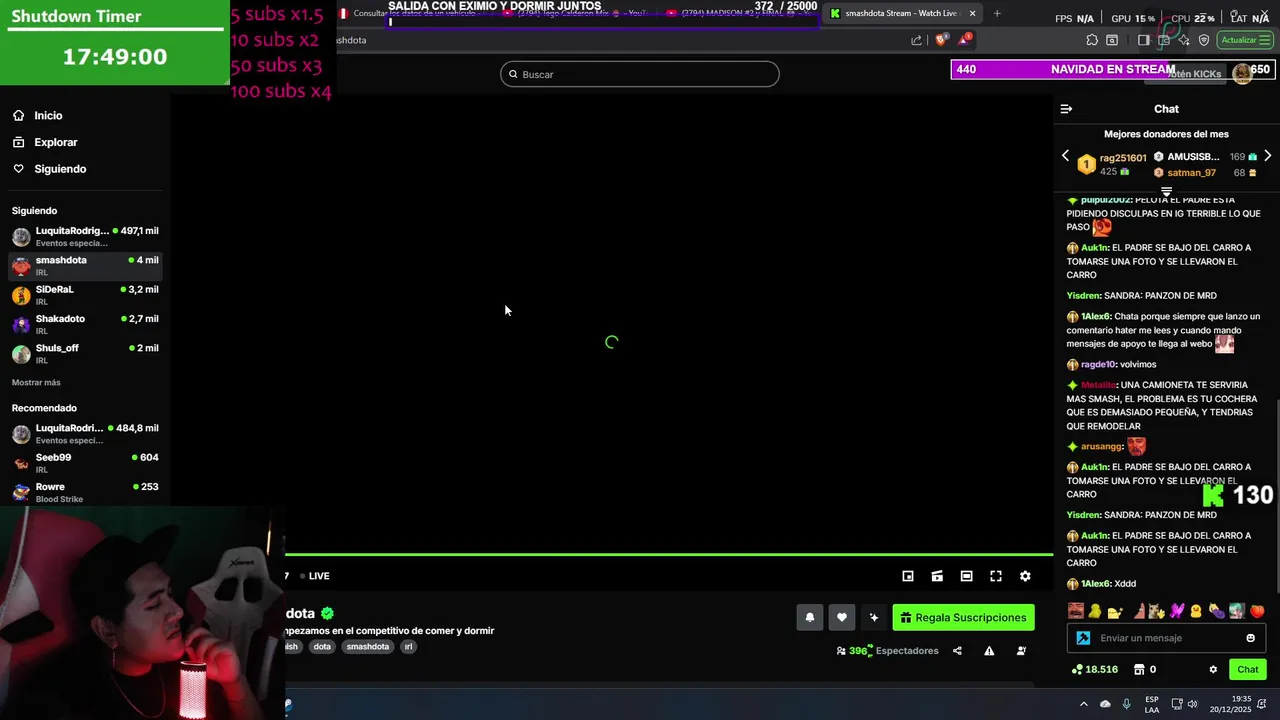
Task: Open the Brave Rewards triangle icon
Action: pos(963,40)
